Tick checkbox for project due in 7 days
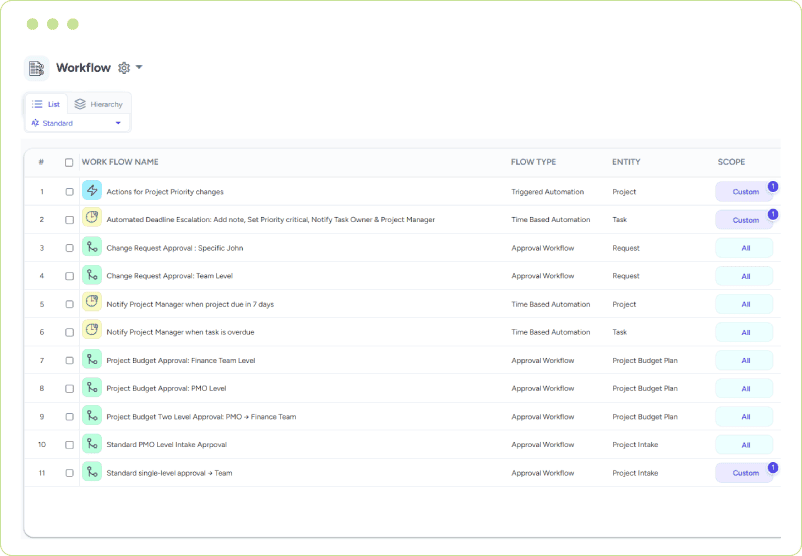Image resolution: width=802 pixels, height=556 pixels. pyautogui.click(x=70, y=304)
